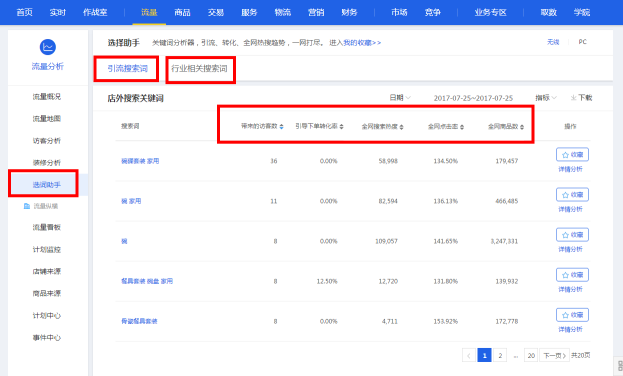Click the 下载 download icon
Viewport: 623px width, 376px height.
click(573, 98)
